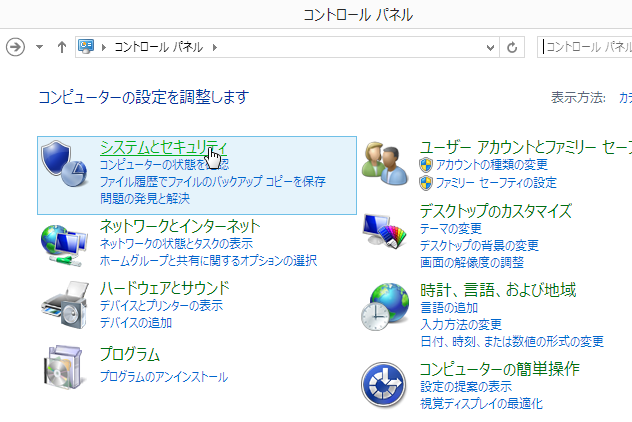Click the User Accounts people icon
Screen dimensions: 632x422
coord(385,163)
